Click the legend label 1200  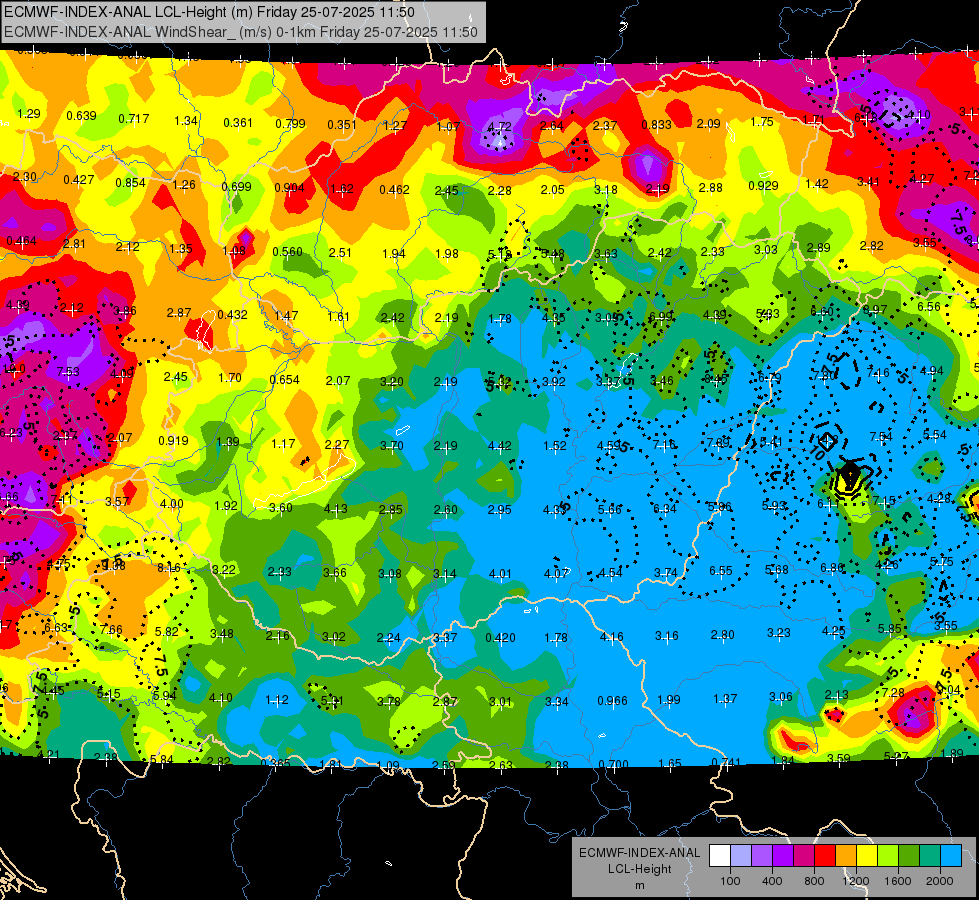point(855,881)
